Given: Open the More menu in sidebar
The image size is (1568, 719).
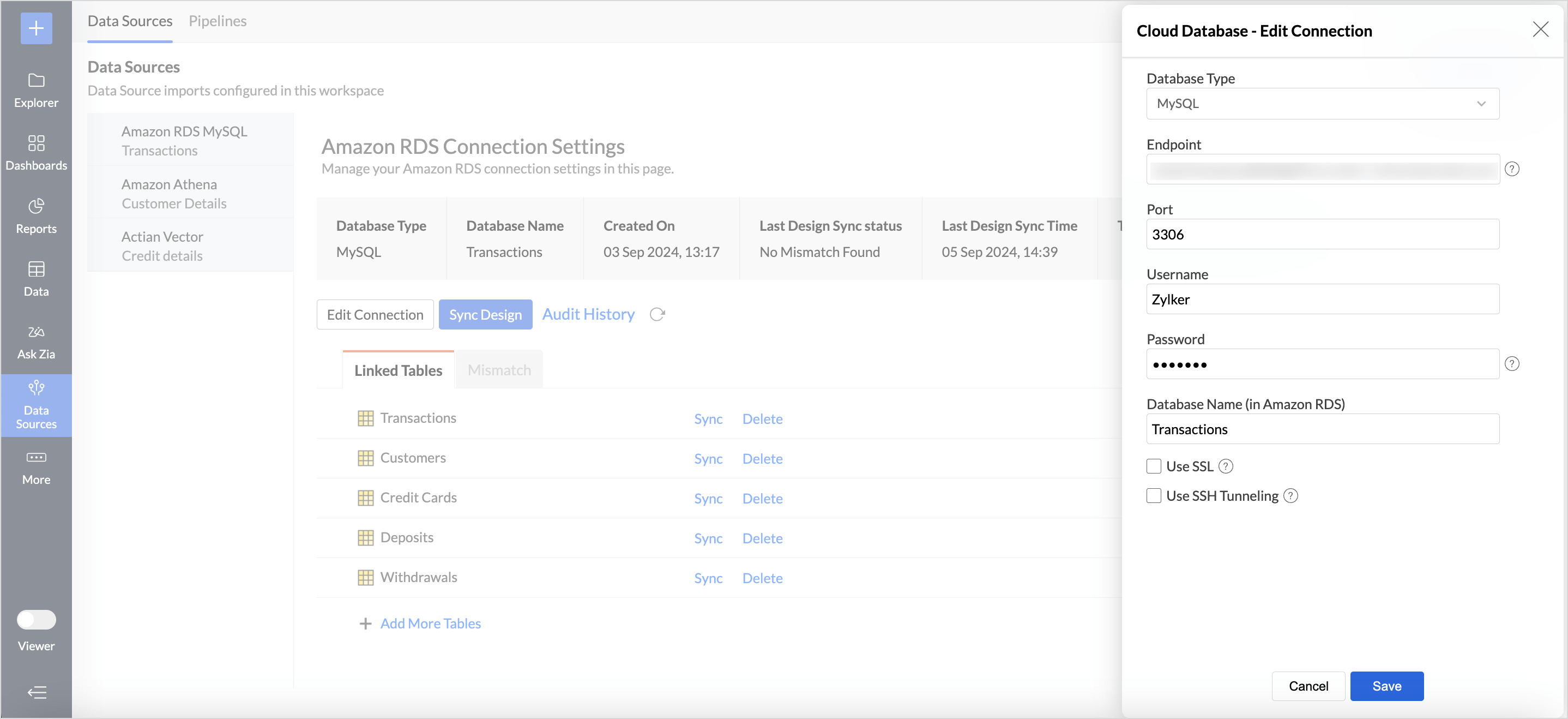Looking at the screenshot, I should click(36, 457).
